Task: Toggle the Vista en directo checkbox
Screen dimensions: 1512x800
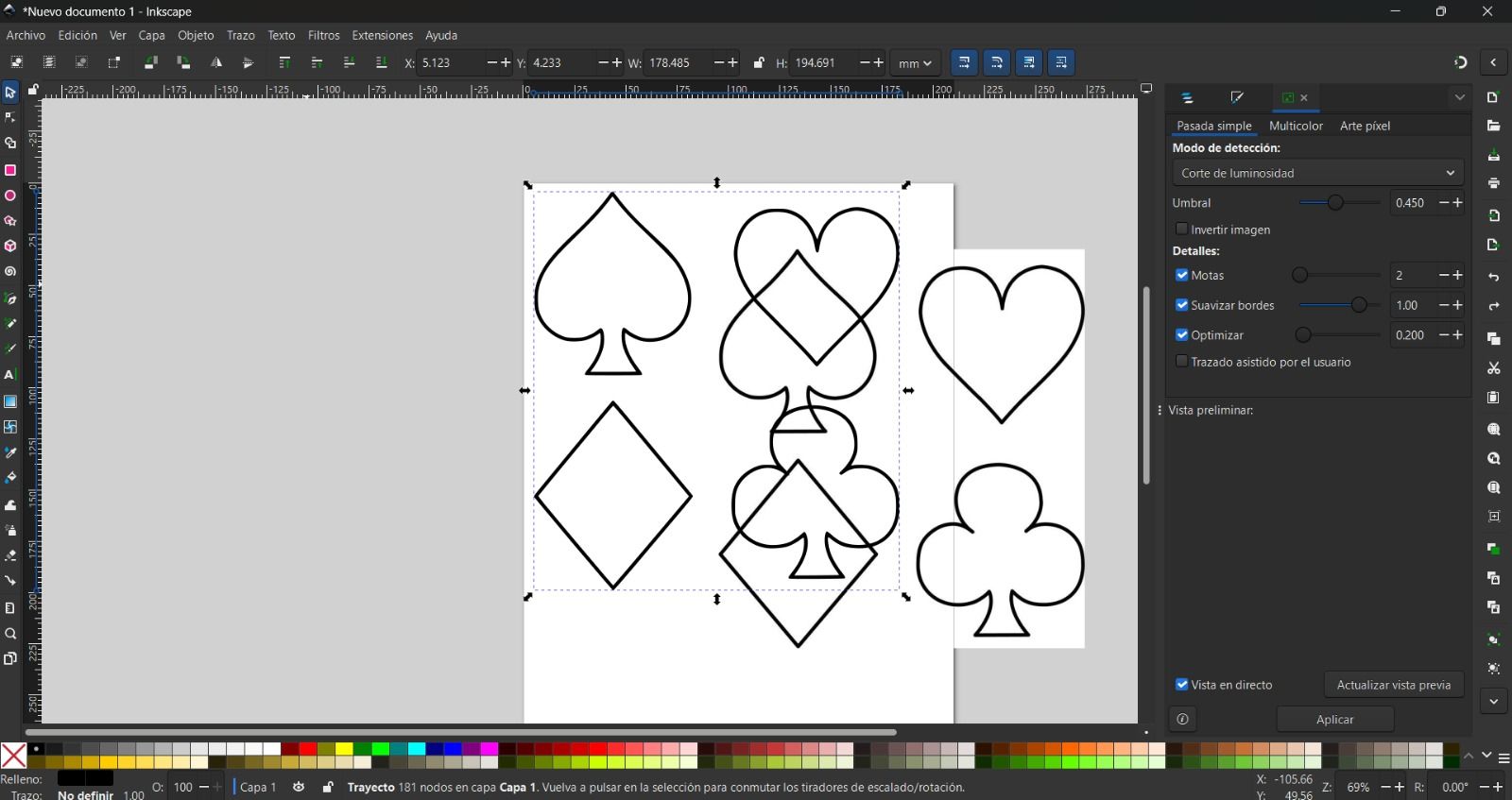Action: coord(1181,684)
